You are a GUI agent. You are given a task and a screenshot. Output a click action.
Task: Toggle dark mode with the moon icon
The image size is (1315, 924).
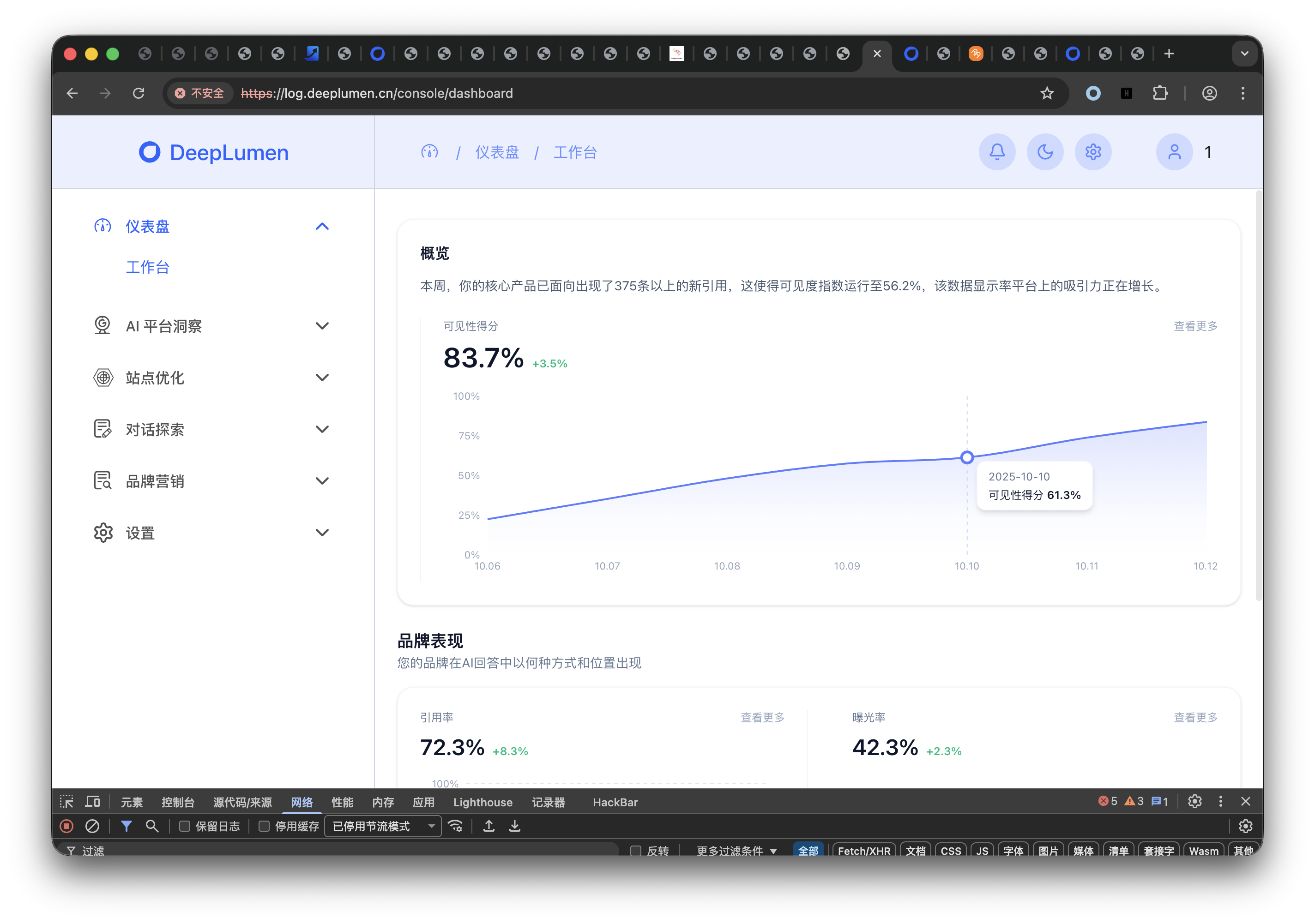pyautogui.click(x=1045, y=152)
